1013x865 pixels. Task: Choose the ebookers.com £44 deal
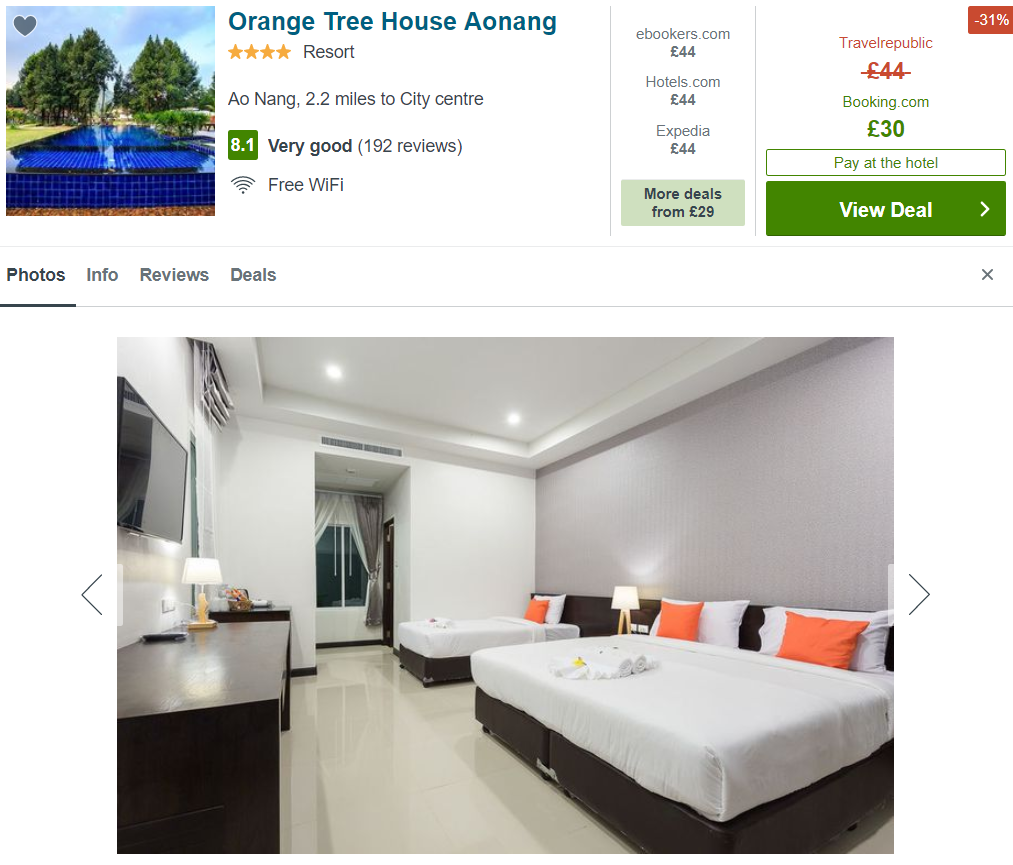tap(682, 43)
